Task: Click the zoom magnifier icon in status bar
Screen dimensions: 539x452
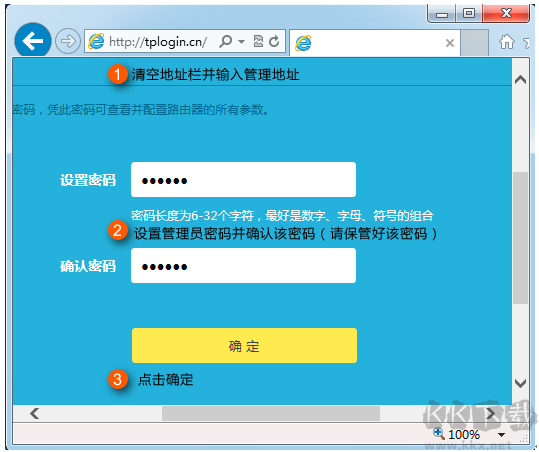Action: [x=439, y=434]
